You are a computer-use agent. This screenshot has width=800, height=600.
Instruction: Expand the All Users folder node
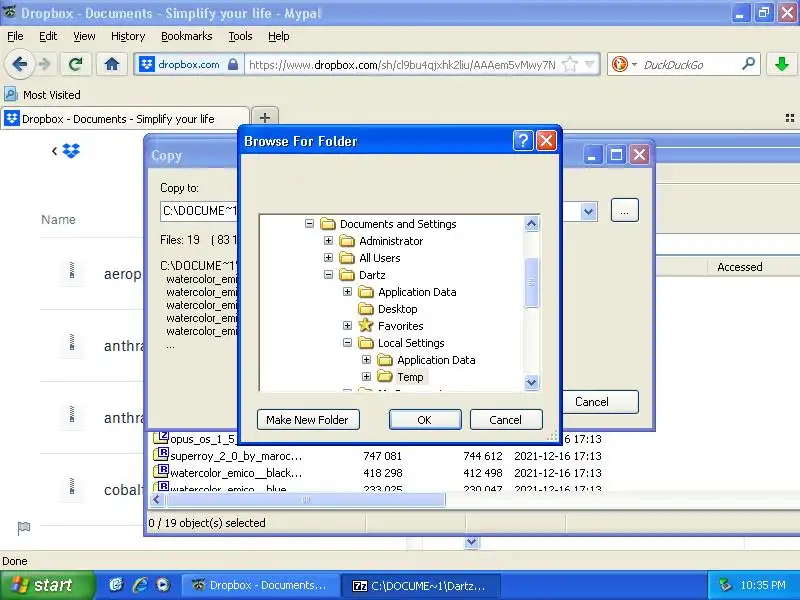329,258
